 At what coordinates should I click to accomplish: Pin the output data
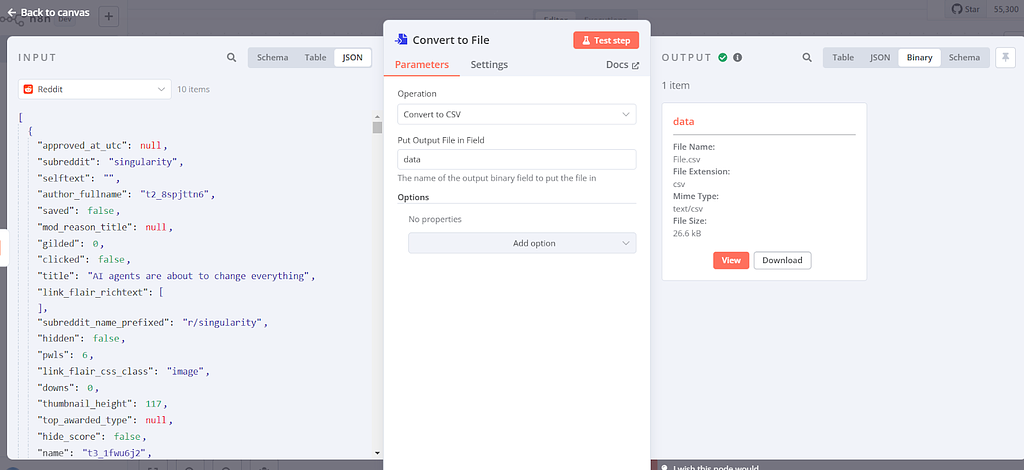coord(1004,58)
